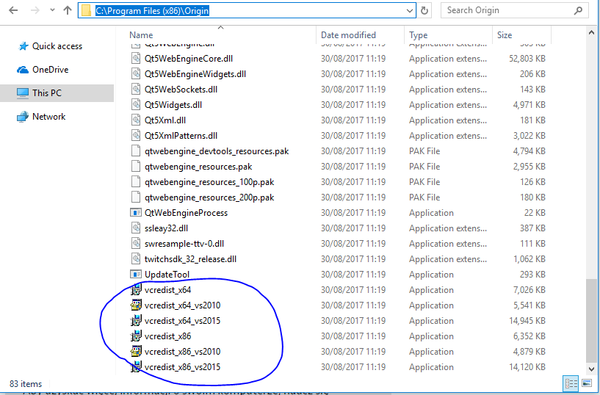Click the file name qtwebengine_resources.pak
Image resolution: width=600 pixels, height=395 pixels.
tap(198, 167)
